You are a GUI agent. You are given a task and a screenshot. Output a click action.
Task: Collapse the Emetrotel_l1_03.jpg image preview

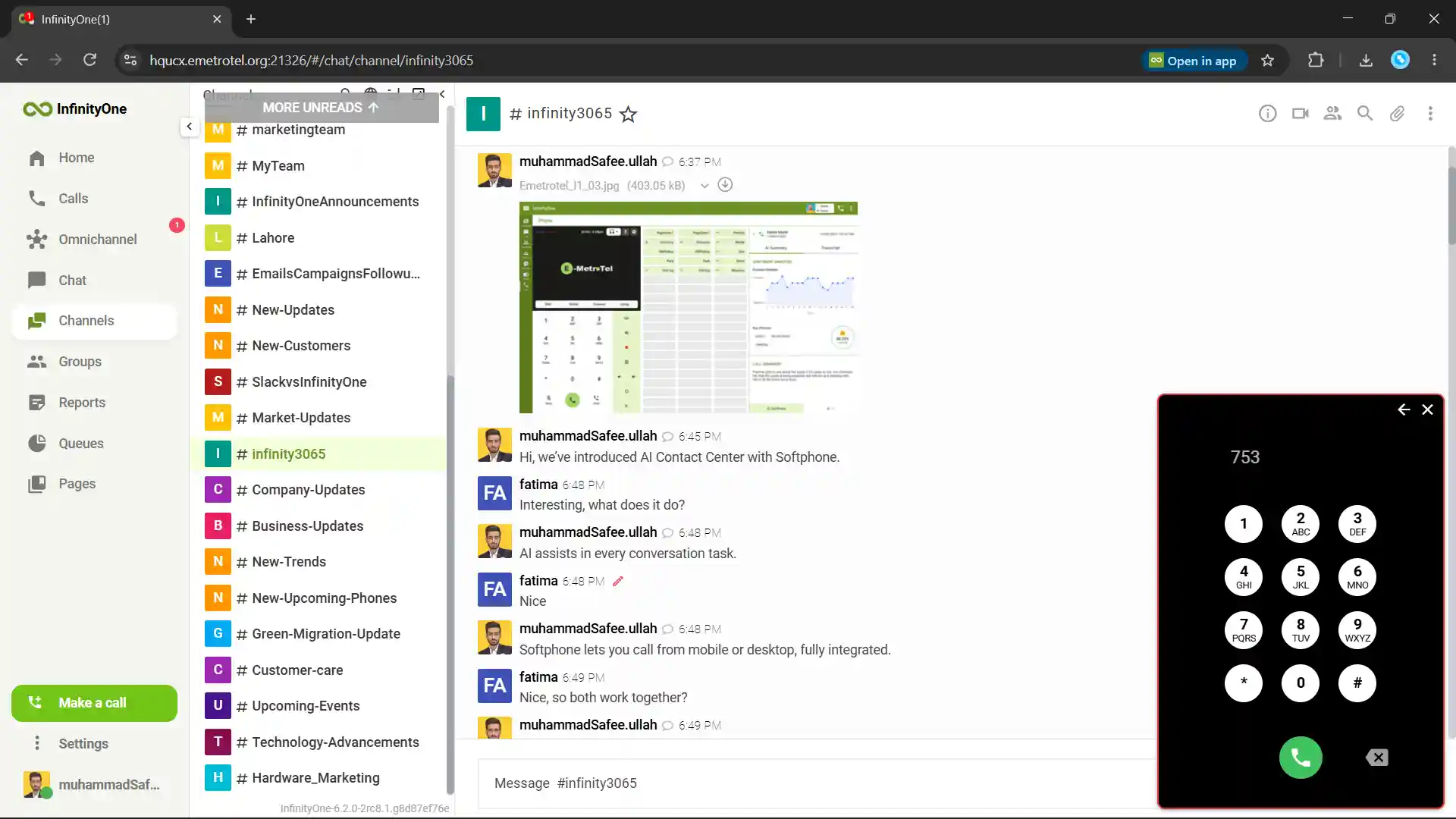[x=704, y=186]
